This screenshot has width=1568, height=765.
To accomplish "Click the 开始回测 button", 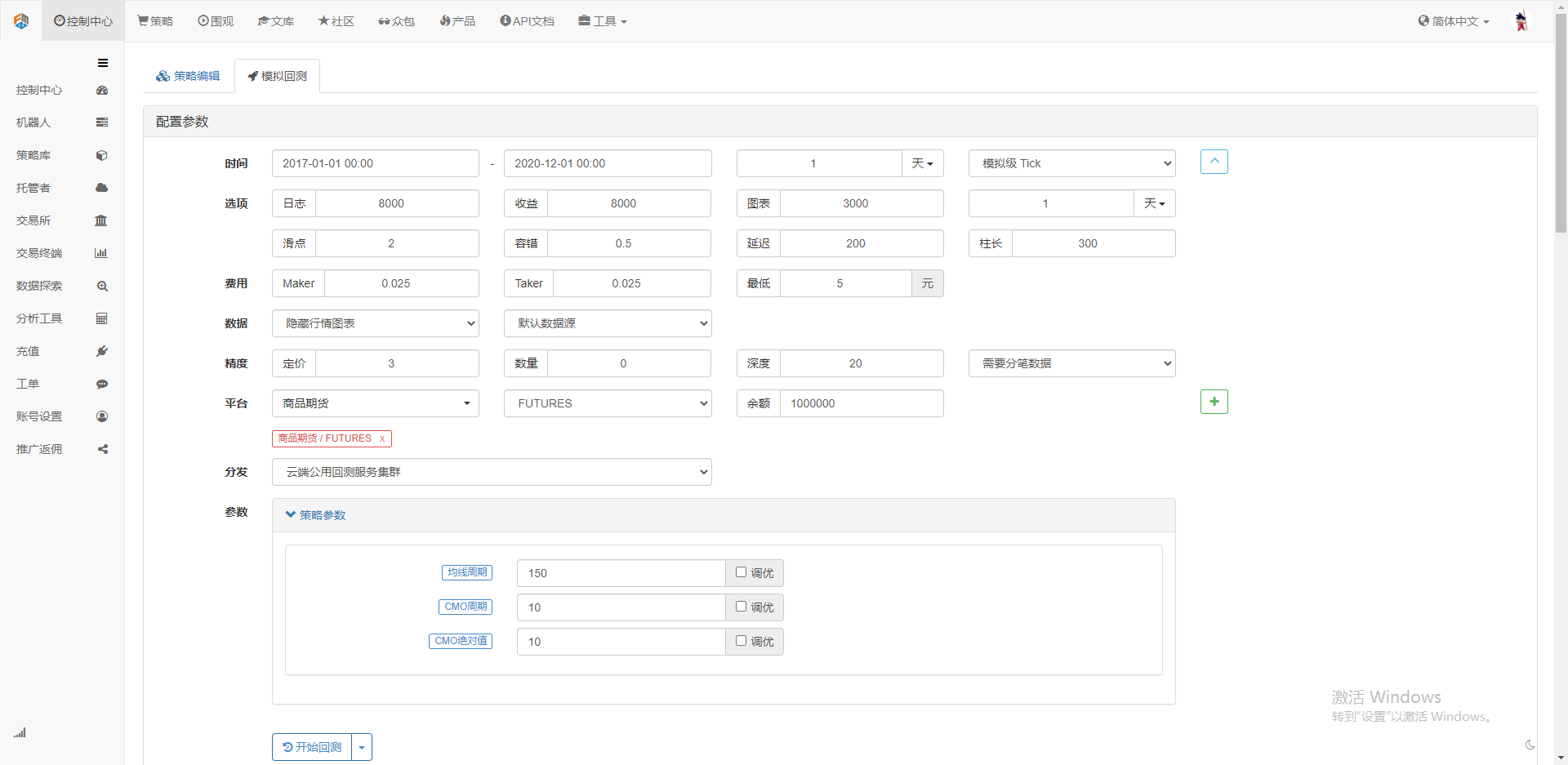I will pos(312,747).
